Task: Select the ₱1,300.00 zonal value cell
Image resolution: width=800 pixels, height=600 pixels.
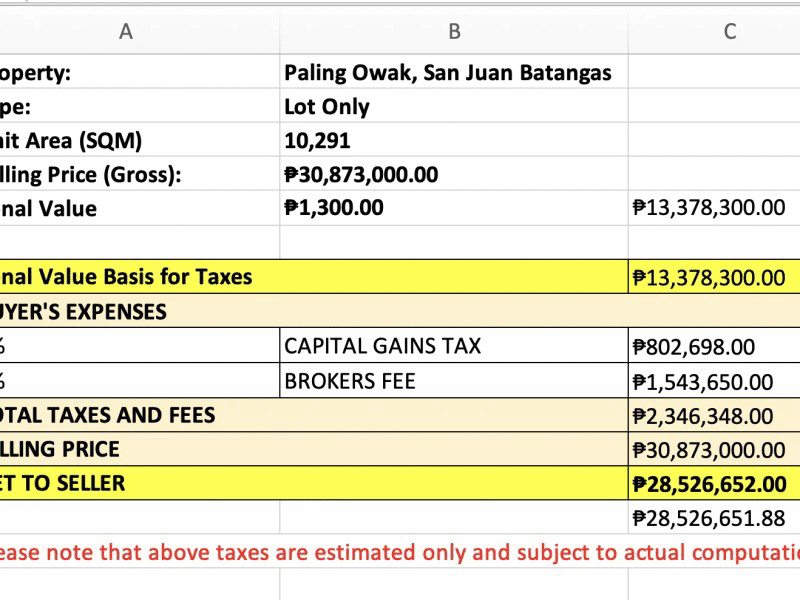Action: tap(334, 208)
